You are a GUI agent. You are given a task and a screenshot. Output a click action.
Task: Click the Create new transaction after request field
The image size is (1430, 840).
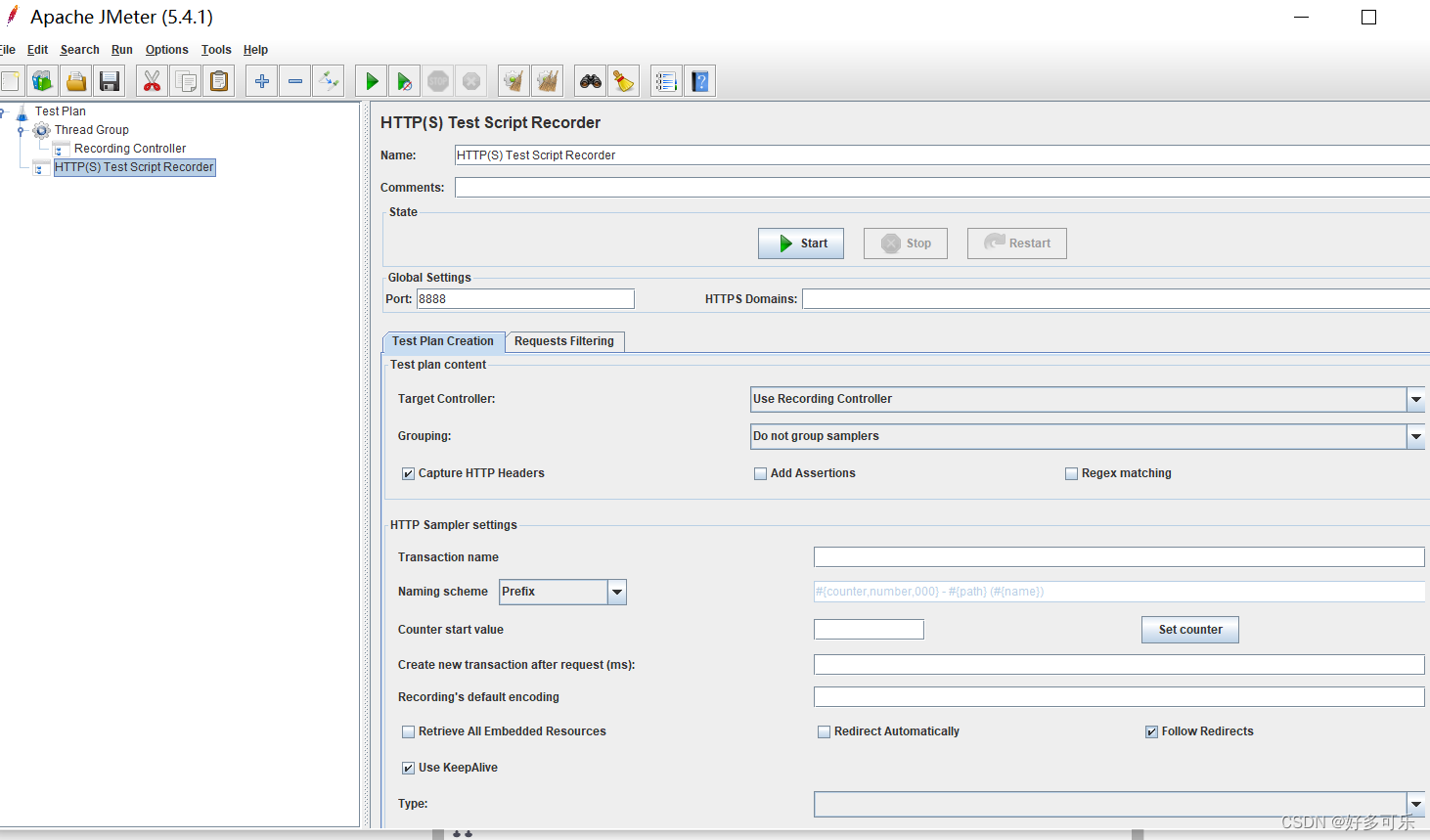point(1119,665)
